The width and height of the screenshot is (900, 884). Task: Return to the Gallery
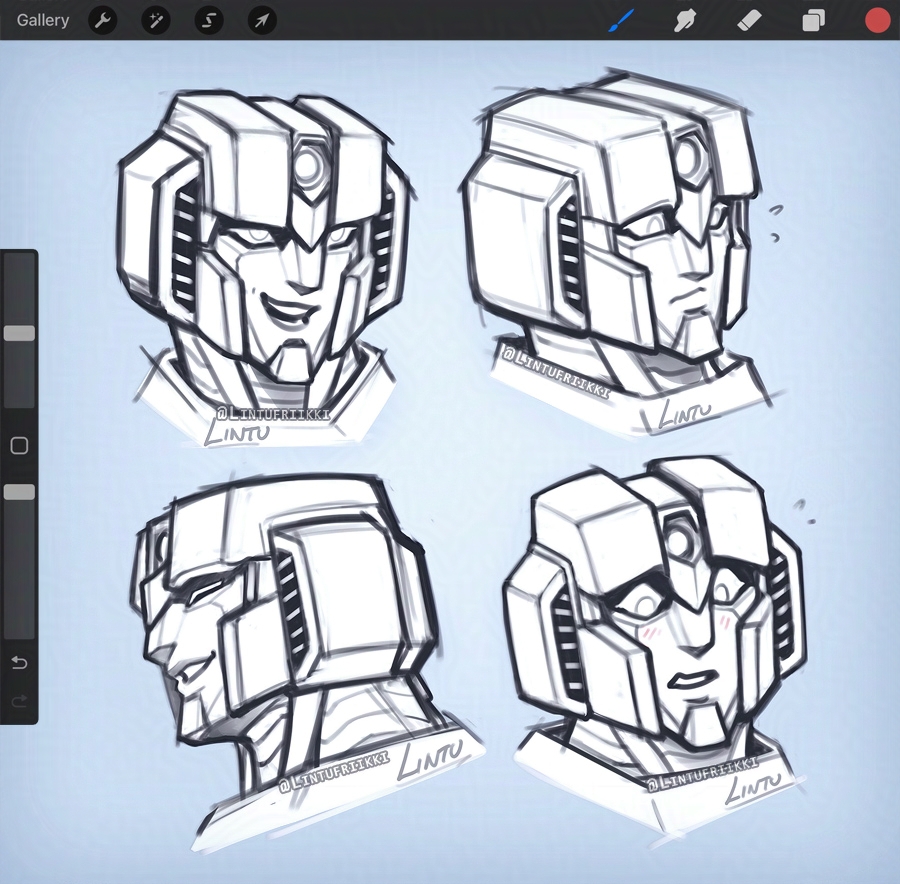click(x=42, y=20)
